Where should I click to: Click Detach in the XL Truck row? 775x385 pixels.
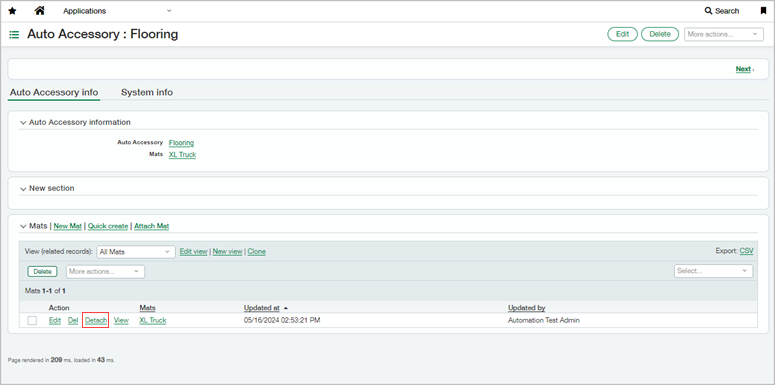click(96, 320)
